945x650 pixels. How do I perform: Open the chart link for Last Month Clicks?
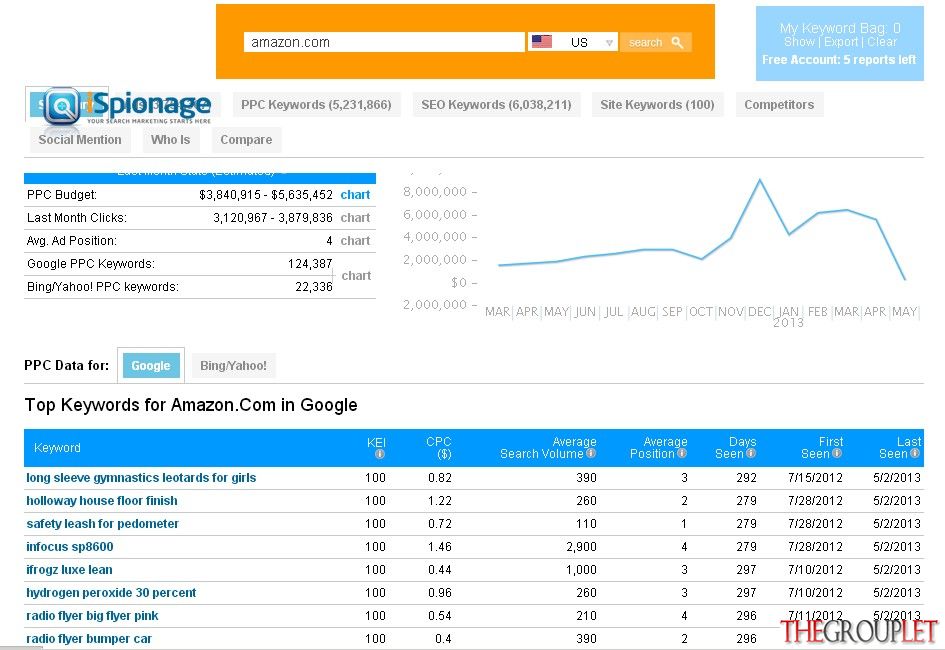pyautogui.click(x=355, y=217)
